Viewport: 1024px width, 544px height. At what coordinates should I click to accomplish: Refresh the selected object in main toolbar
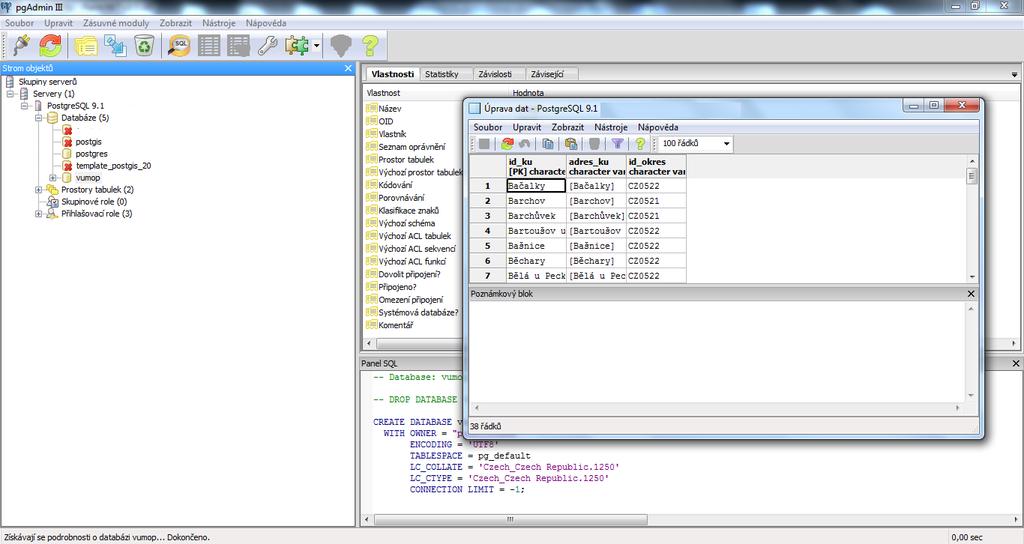pos(50,46)
